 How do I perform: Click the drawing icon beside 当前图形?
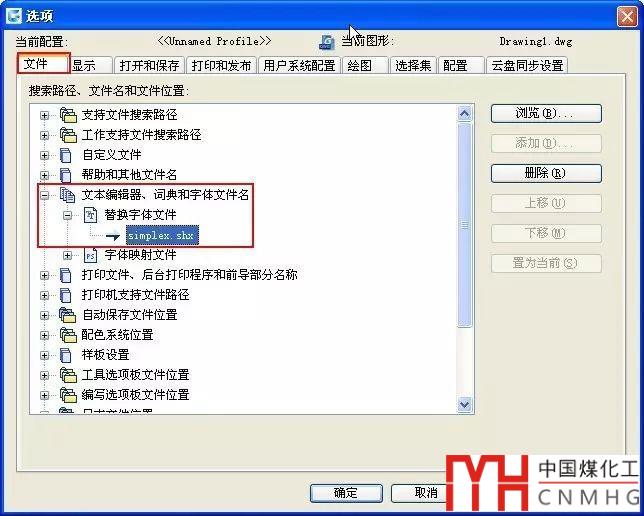pyautogui.click(x=327, y=42)
